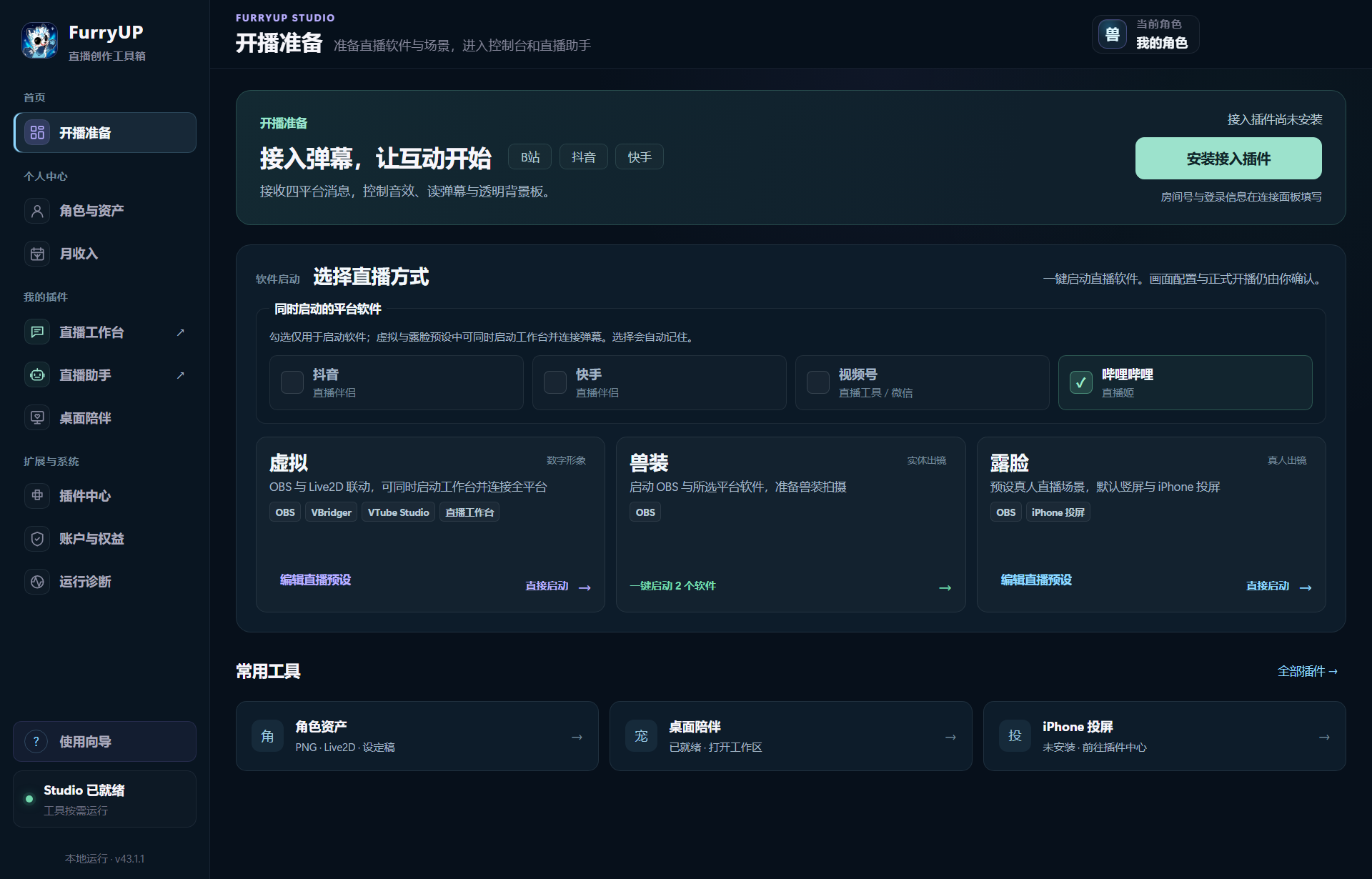Click the 安装接入插件 button
The width and height of the screenshot is (1372, 879).
(1228, 159)
